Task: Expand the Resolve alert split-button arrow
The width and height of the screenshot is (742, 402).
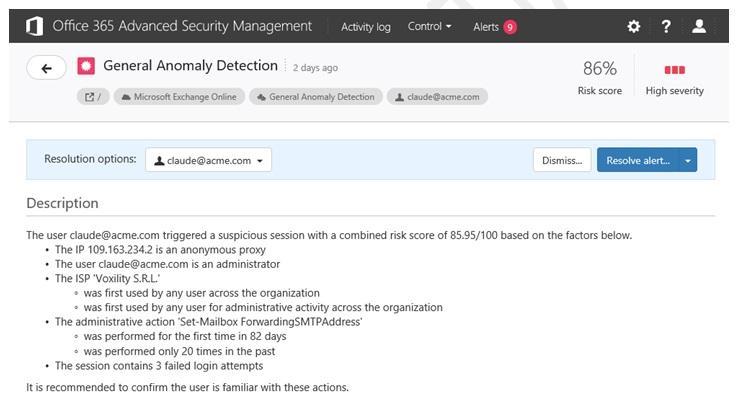Action: point(686,160)
